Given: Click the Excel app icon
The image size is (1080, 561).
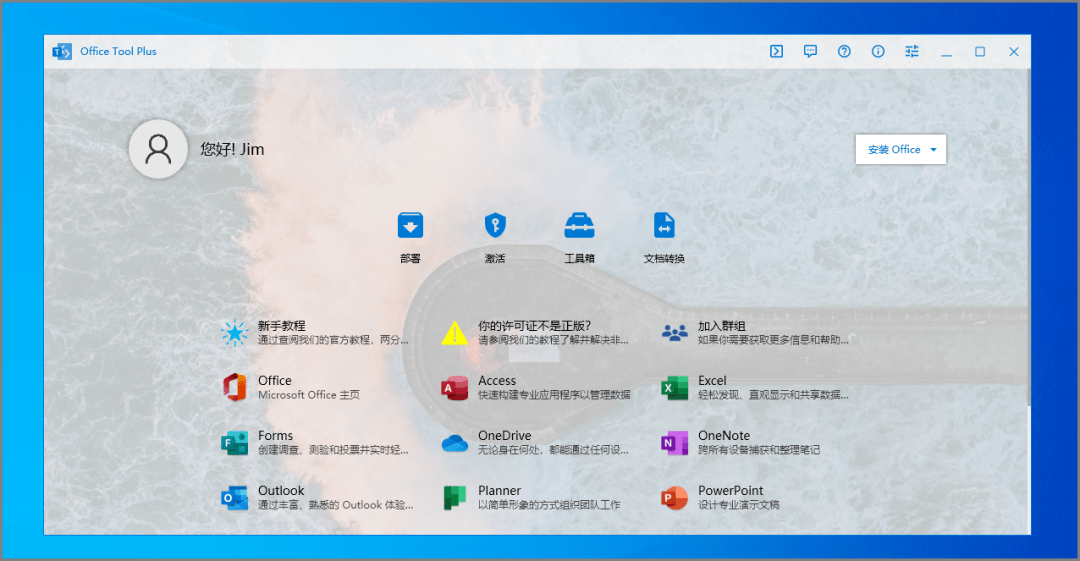Looking at the screenshot, I should [674, 387].
